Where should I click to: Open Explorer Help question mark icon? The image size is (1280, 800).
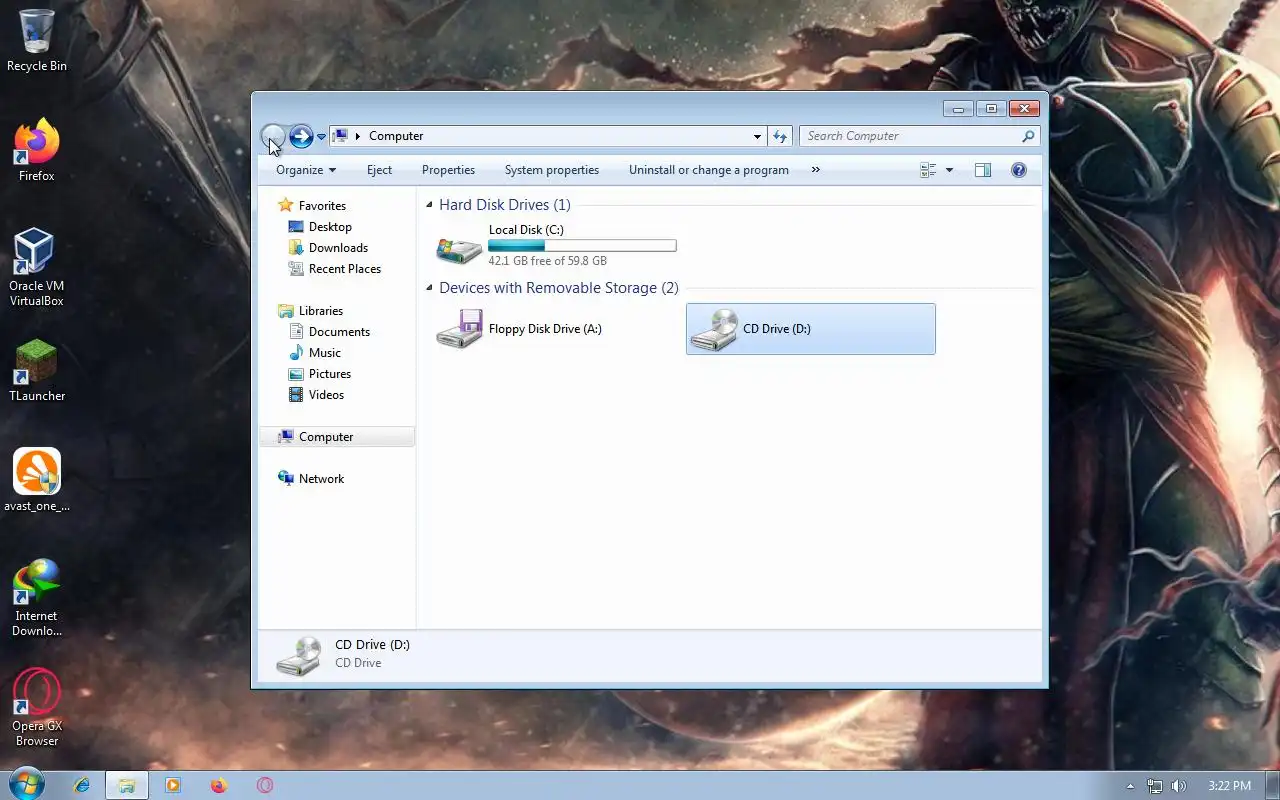tap(1019, 170)
